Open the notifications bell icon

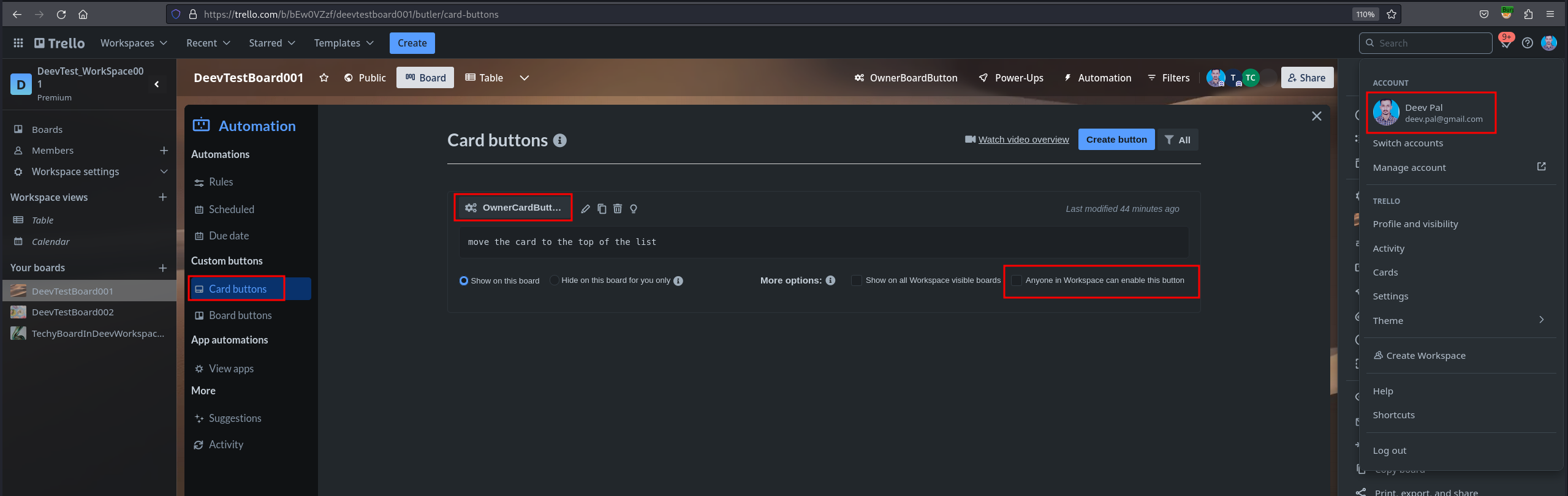click(1506, 43)
